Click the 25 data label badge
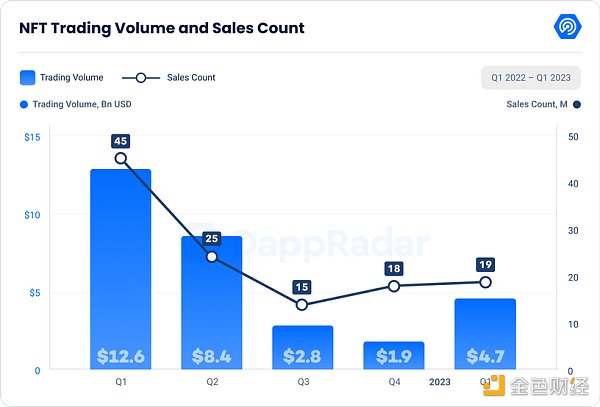Screen dimensions: 600x407 coord(212,239)
